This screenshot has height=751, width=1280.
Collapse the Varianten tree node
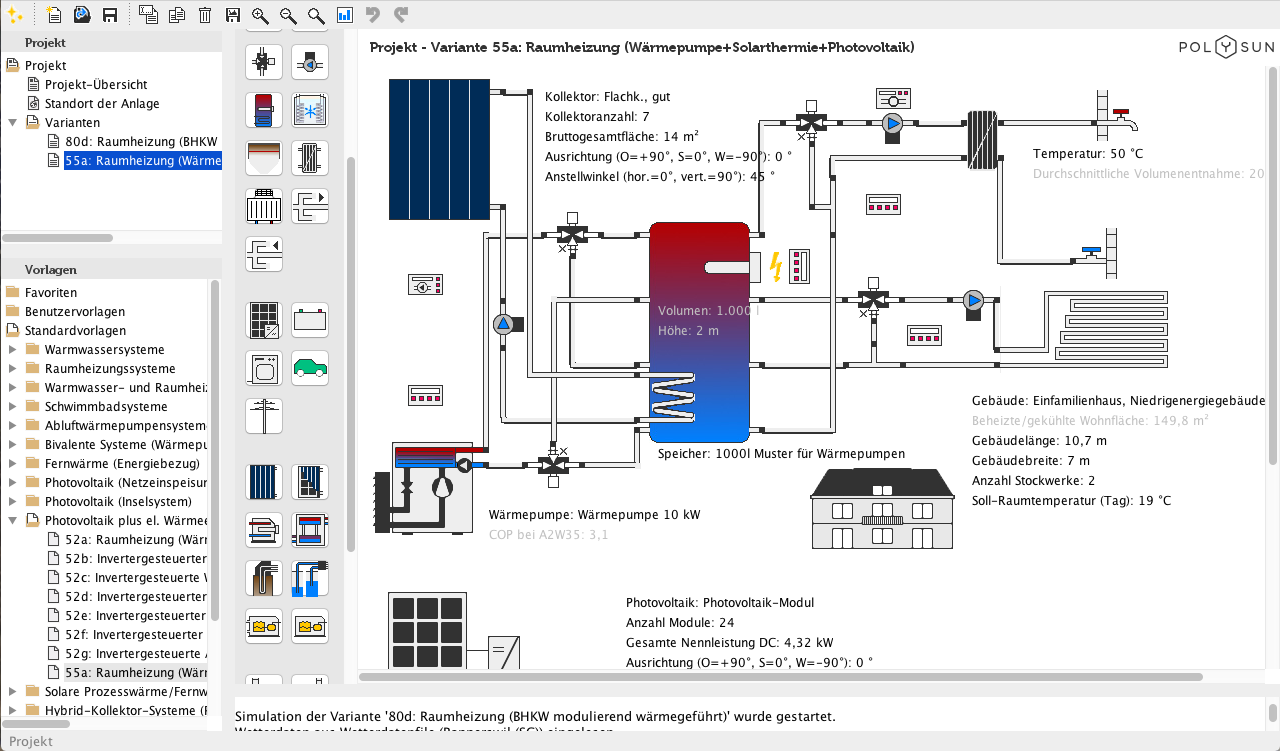[12, 122]
